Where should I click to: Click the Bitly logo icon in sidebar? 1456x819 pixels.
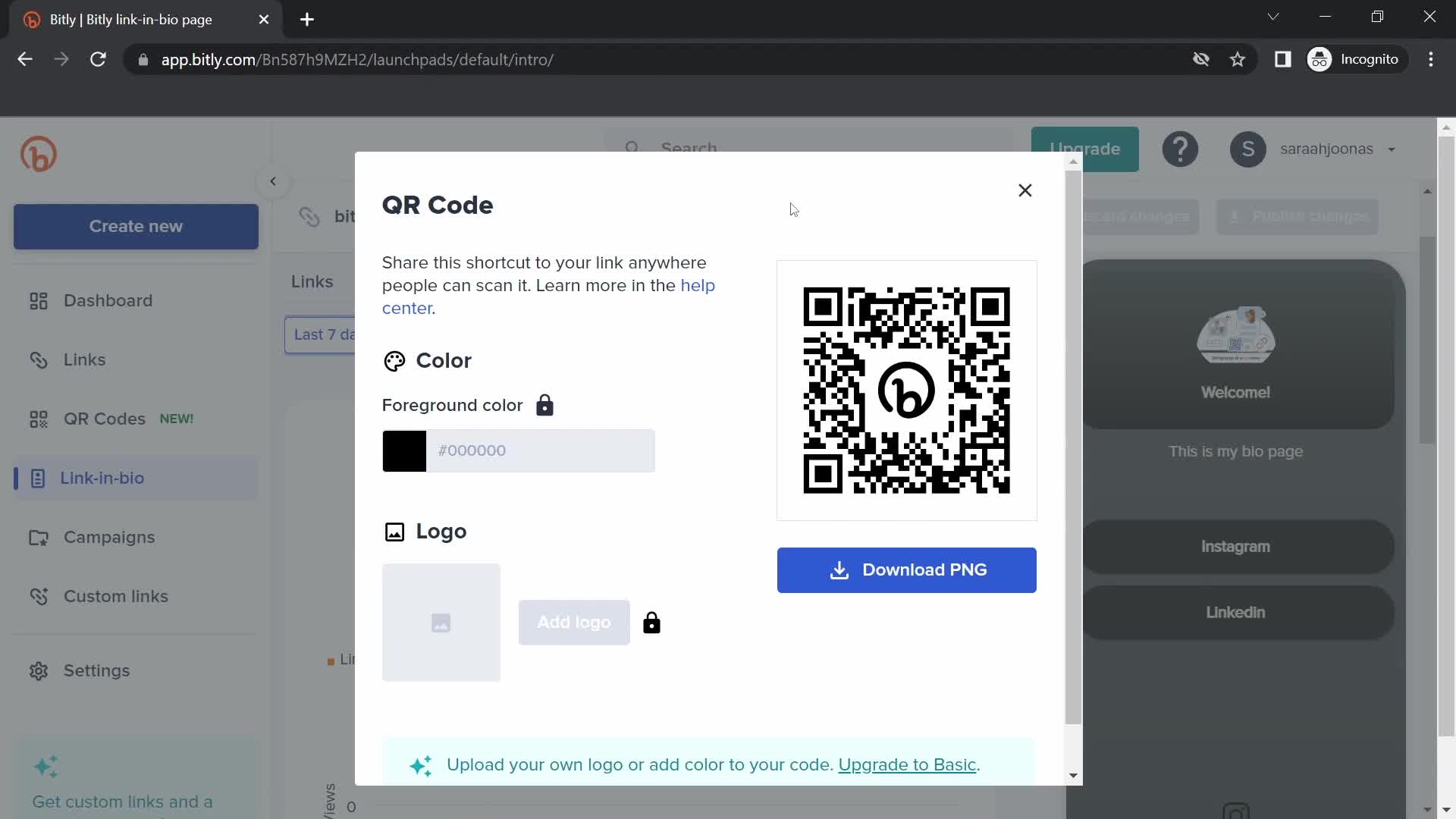[x=37, y=155]
